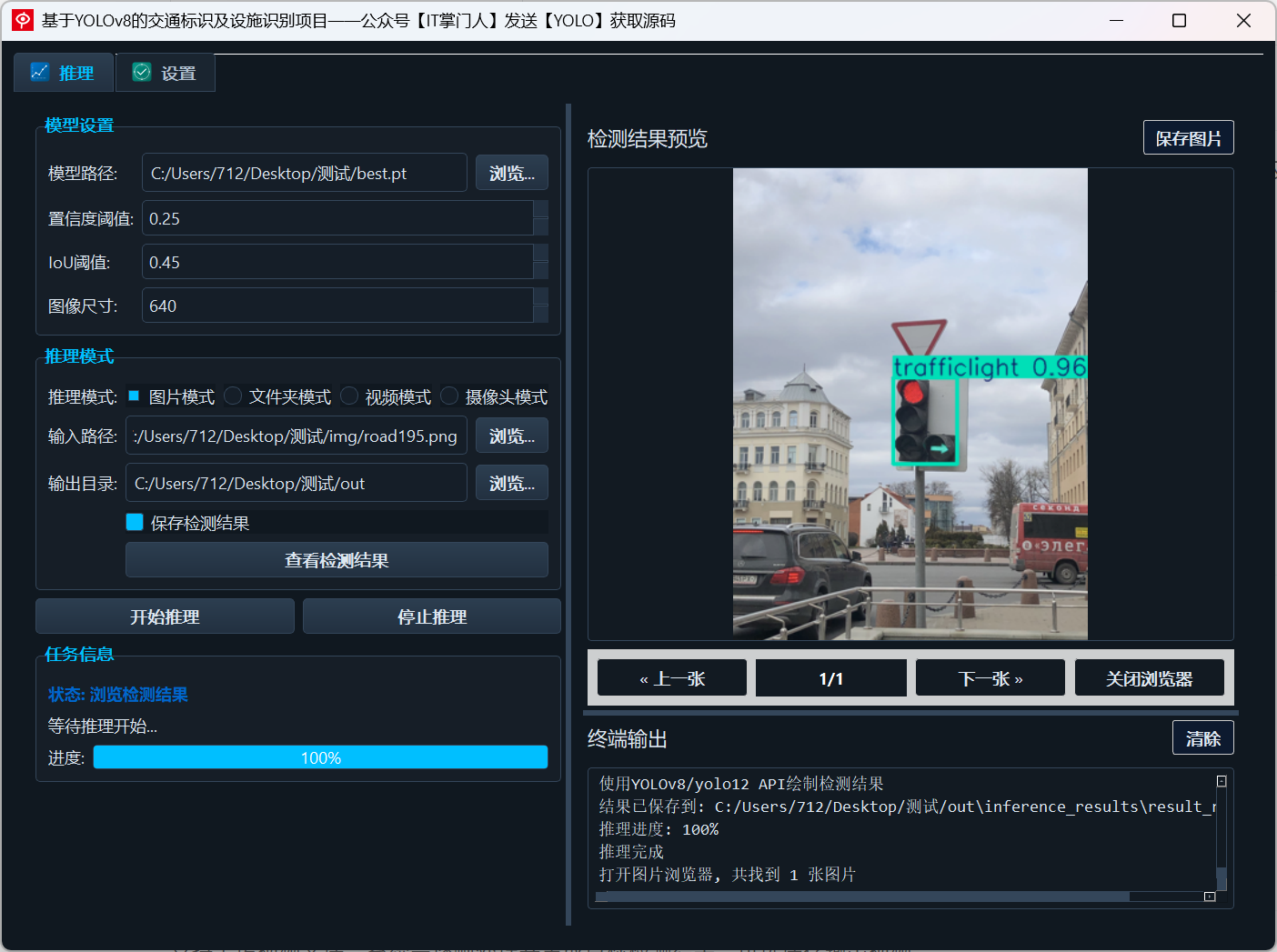This screenshot has width=1277, height=952.
Task: Browse for the 输出目录 folder
Action: pos(512,483)
